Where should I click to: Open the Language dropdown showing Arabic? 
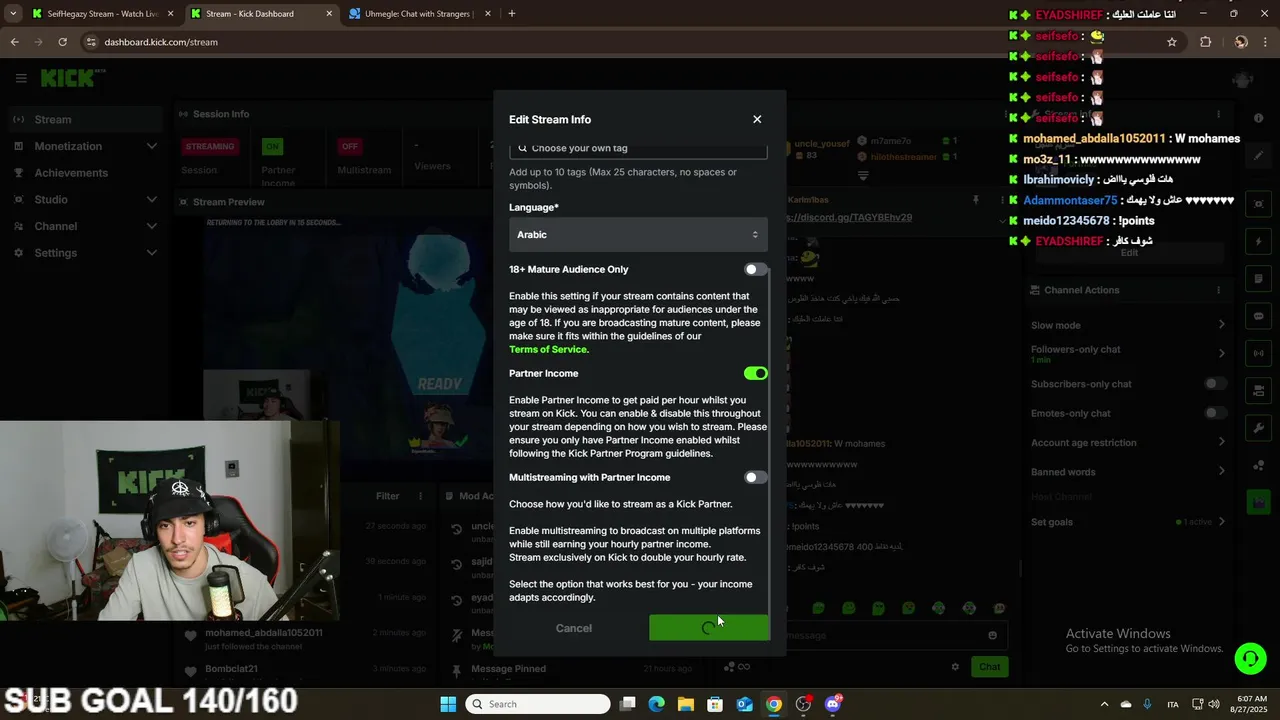click(638, 234)
